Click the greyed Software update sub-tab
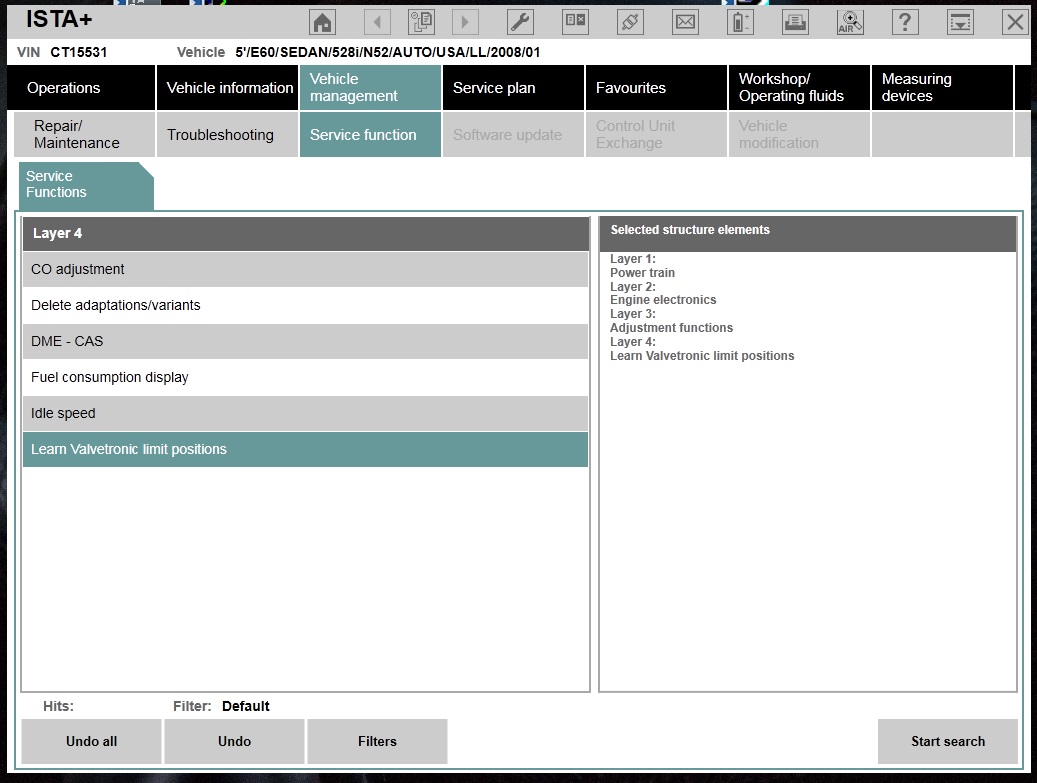Viewport: 1037px width, 783px height. (513, 134)
